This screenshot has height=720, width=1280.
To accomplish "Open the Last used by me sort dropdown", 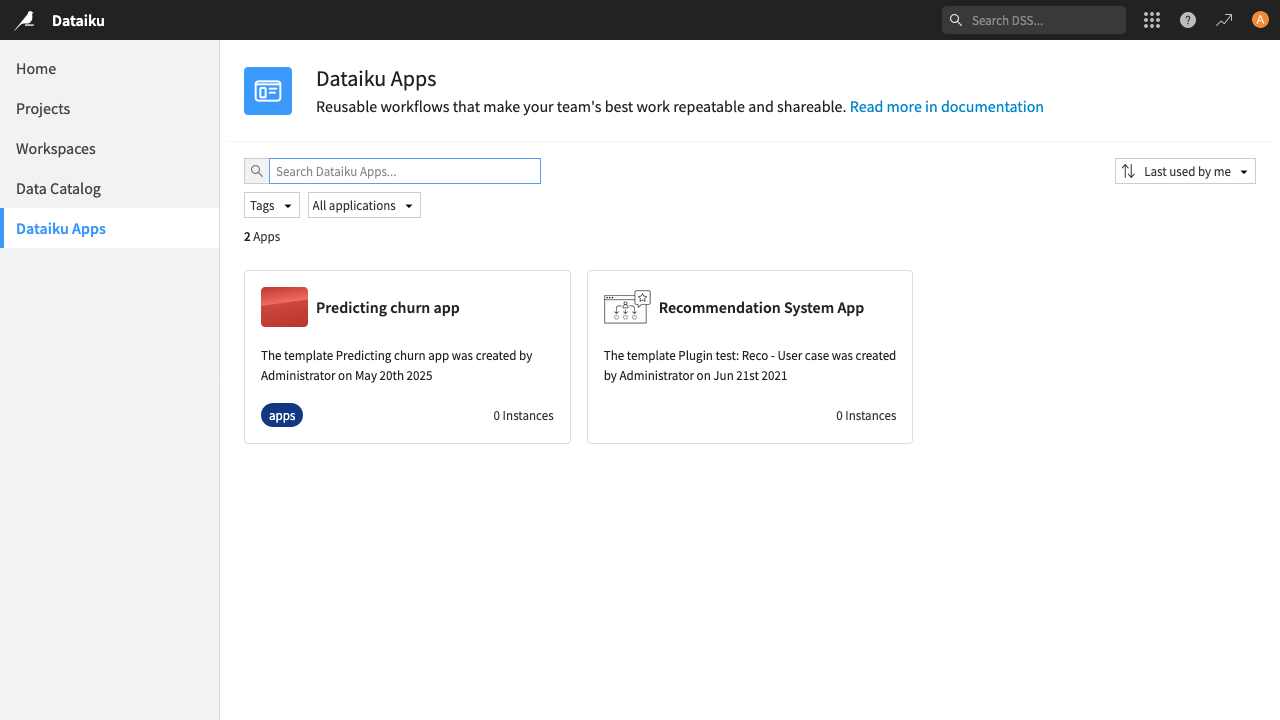I will click(1185, 171).
